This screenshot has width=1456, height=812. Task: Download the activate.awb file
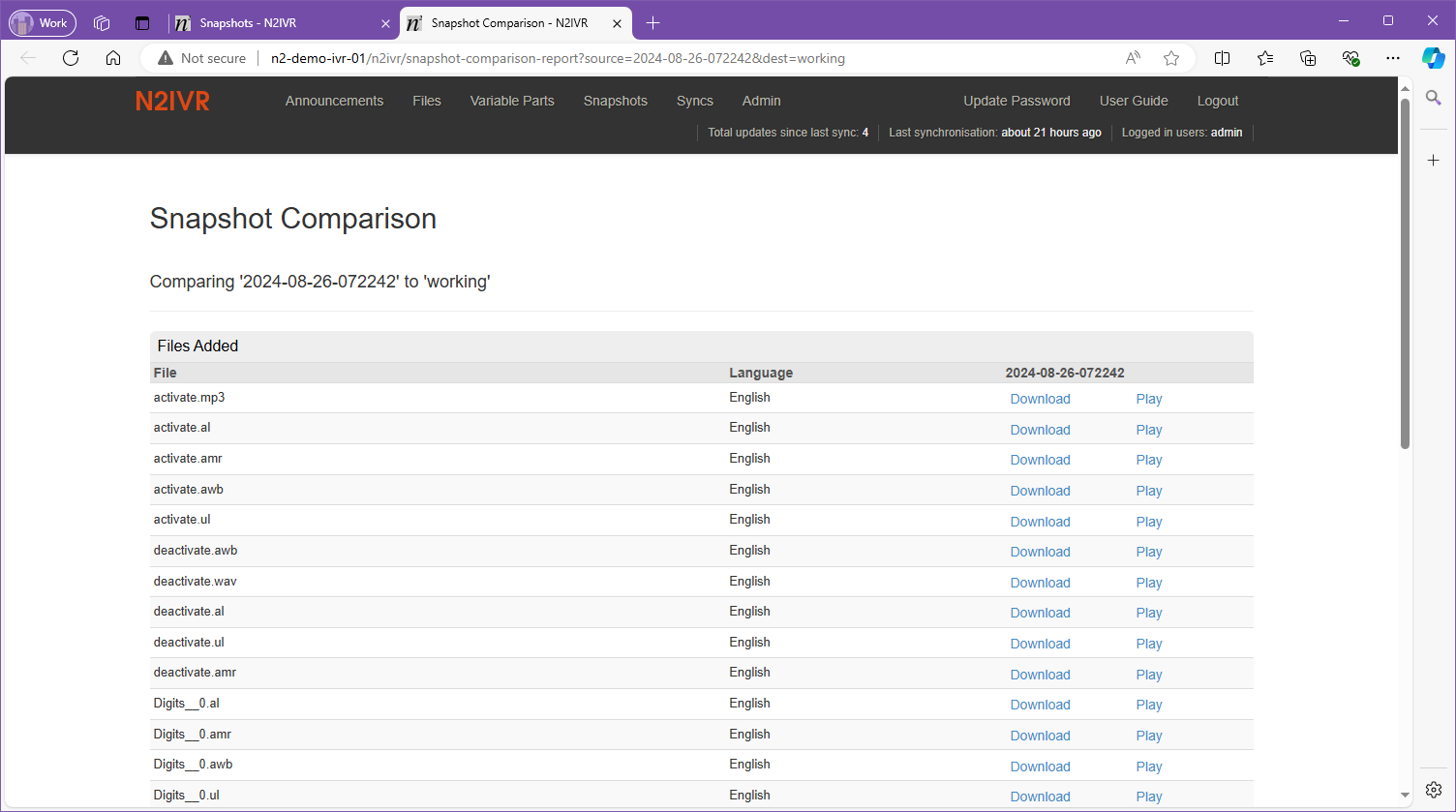pos(1040,491)
